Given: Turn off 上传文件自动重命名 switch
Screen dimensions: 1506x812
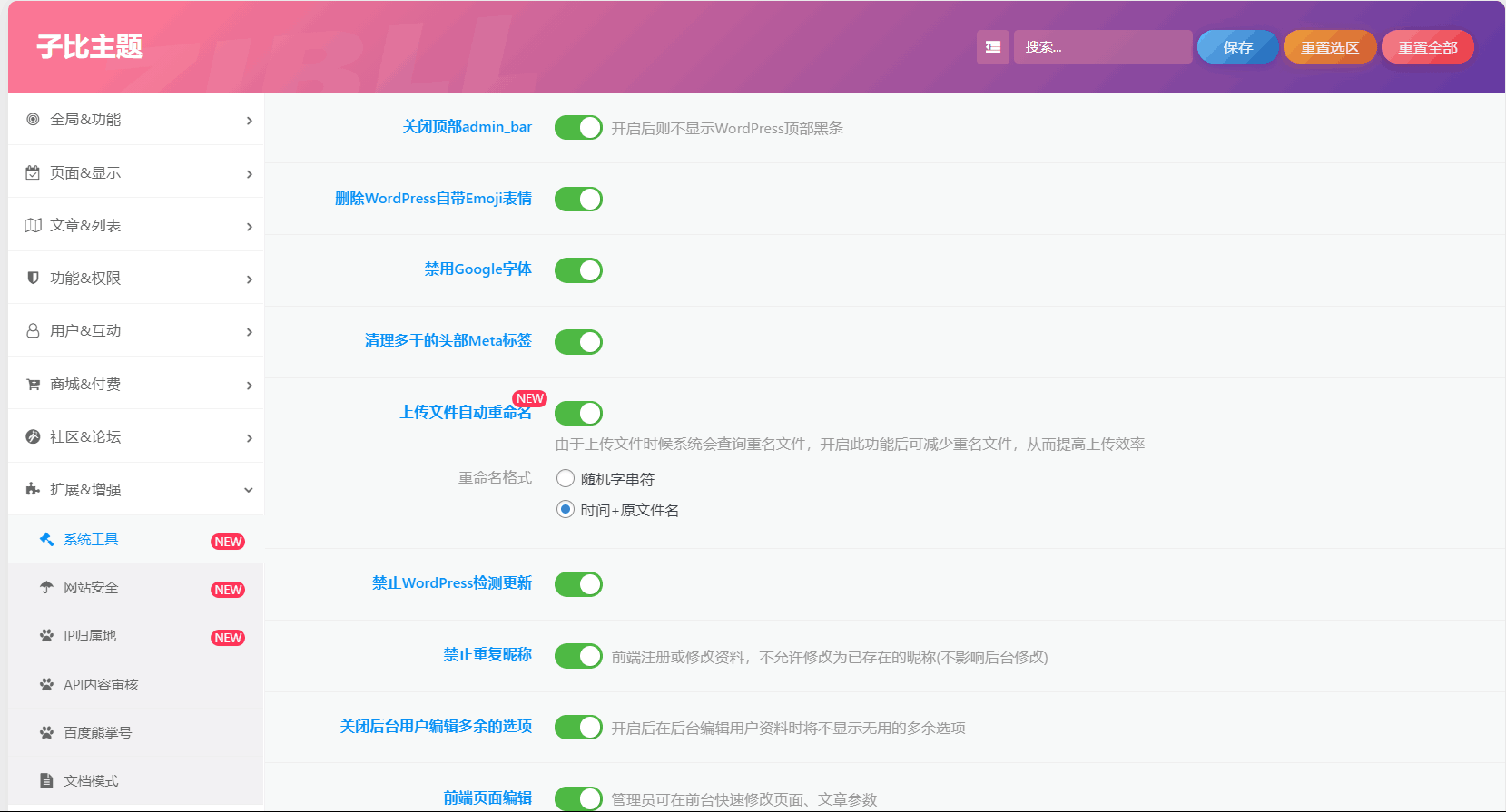Looking at the screenshot, I should coord(578,413).
